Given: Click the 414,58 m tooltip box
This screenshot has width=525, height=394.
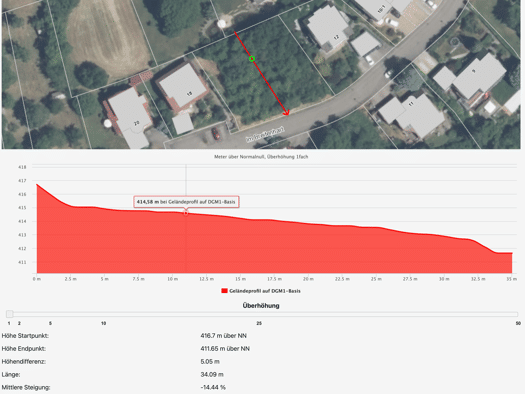Looking at the screenshot, I should point(186,202).
